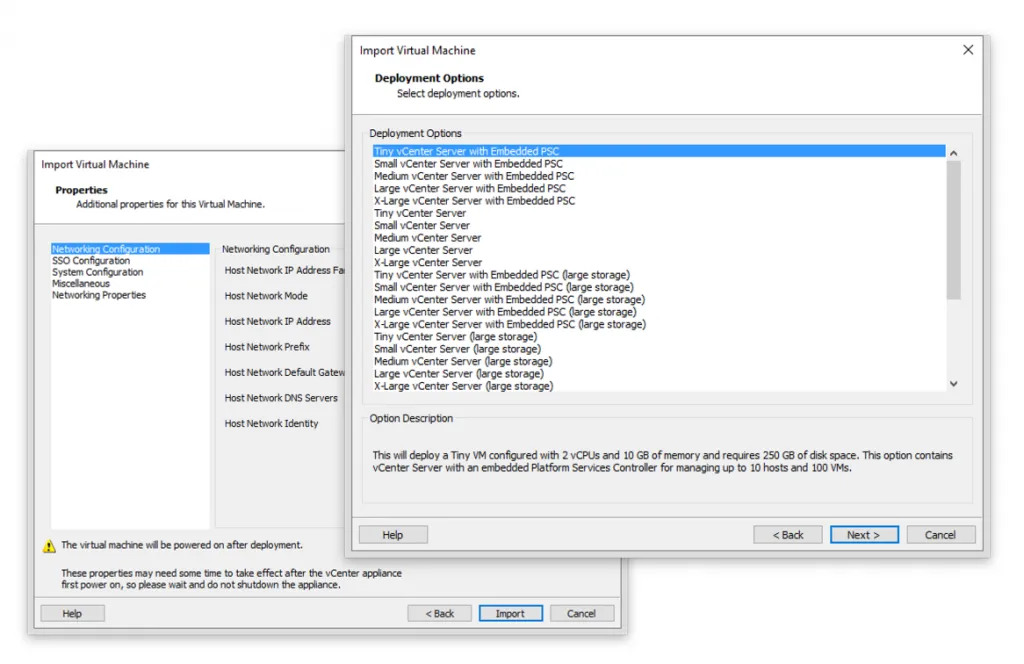Click the deployment options list scrollbar thumb
The image size is (1024, 664).
(953, 230)
